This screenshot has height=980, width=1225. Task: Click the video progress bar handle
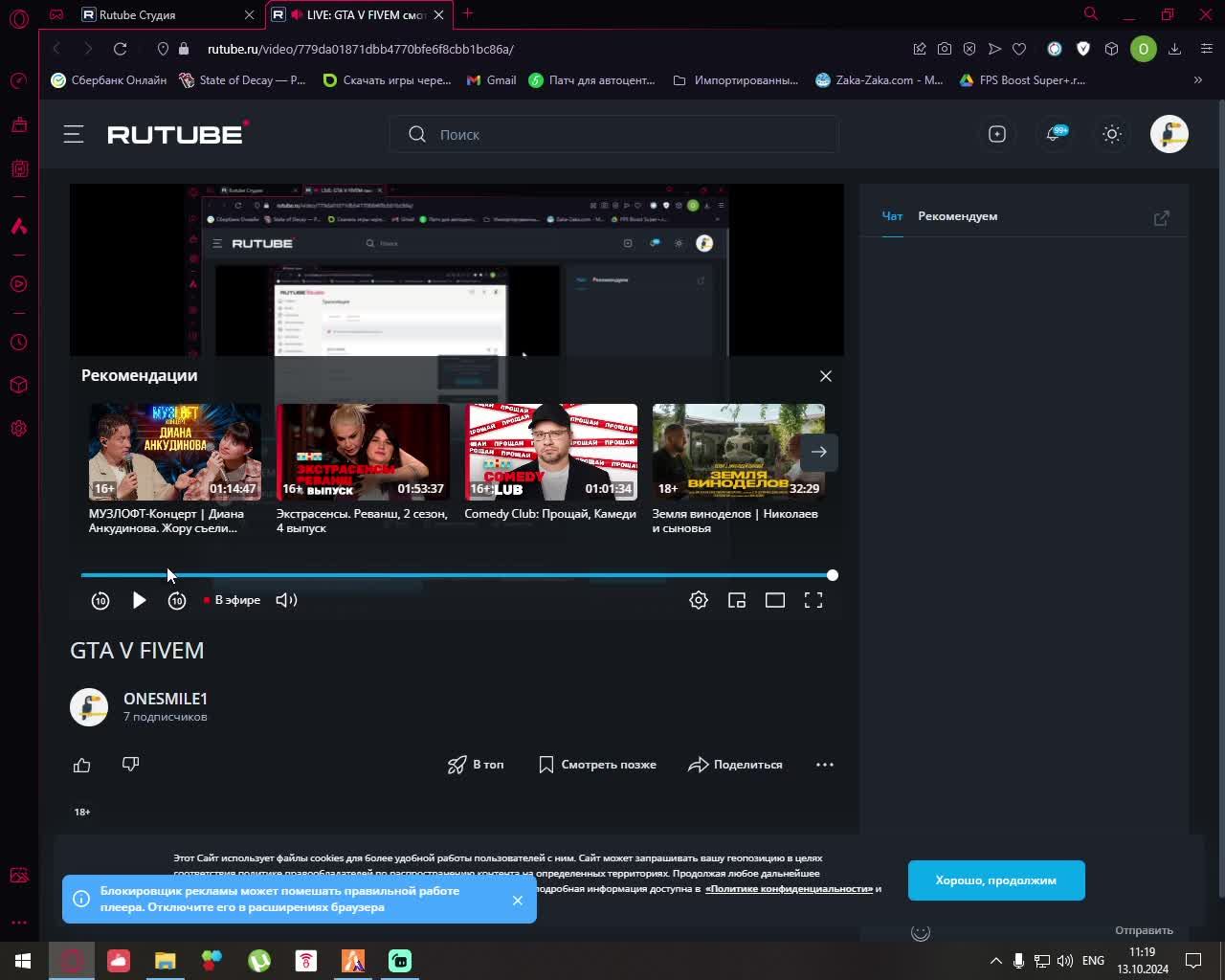(833, 575)
